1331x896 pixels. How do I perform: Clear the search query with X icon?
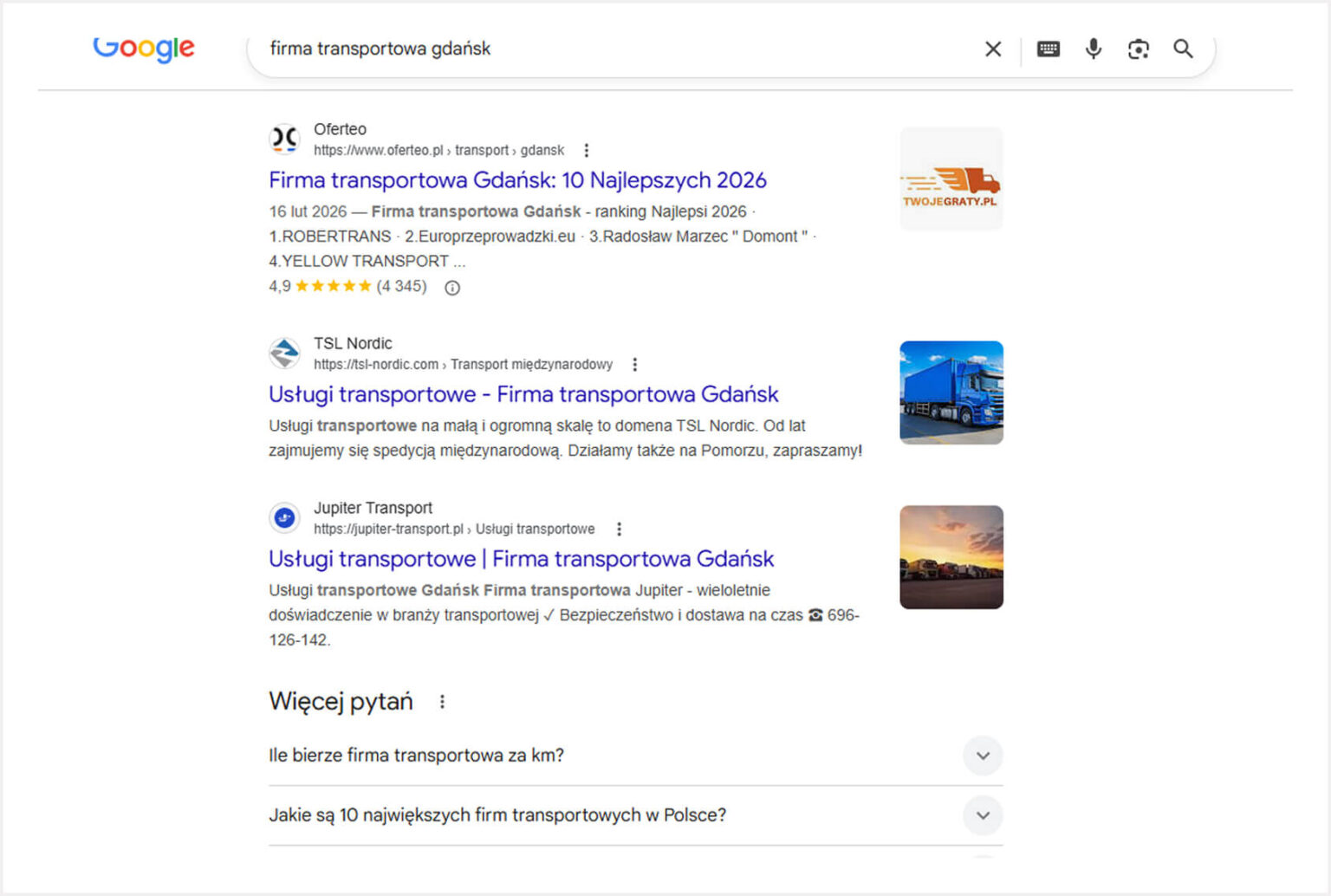pos(993,49)
